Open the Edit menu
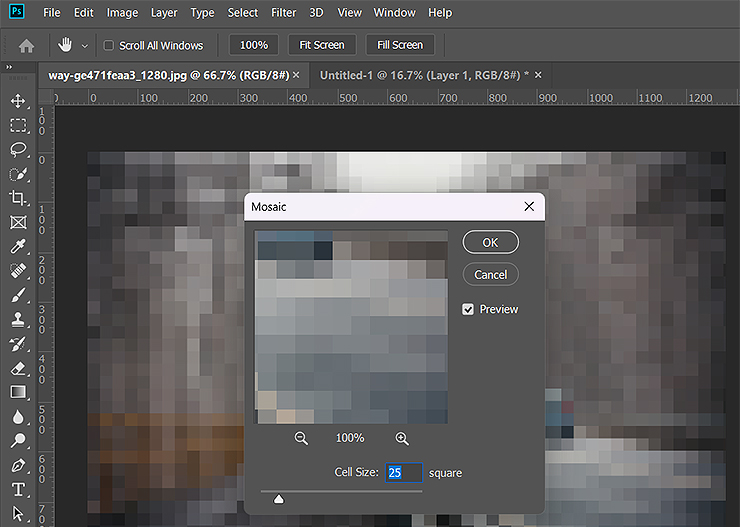 tap(84, 13)
